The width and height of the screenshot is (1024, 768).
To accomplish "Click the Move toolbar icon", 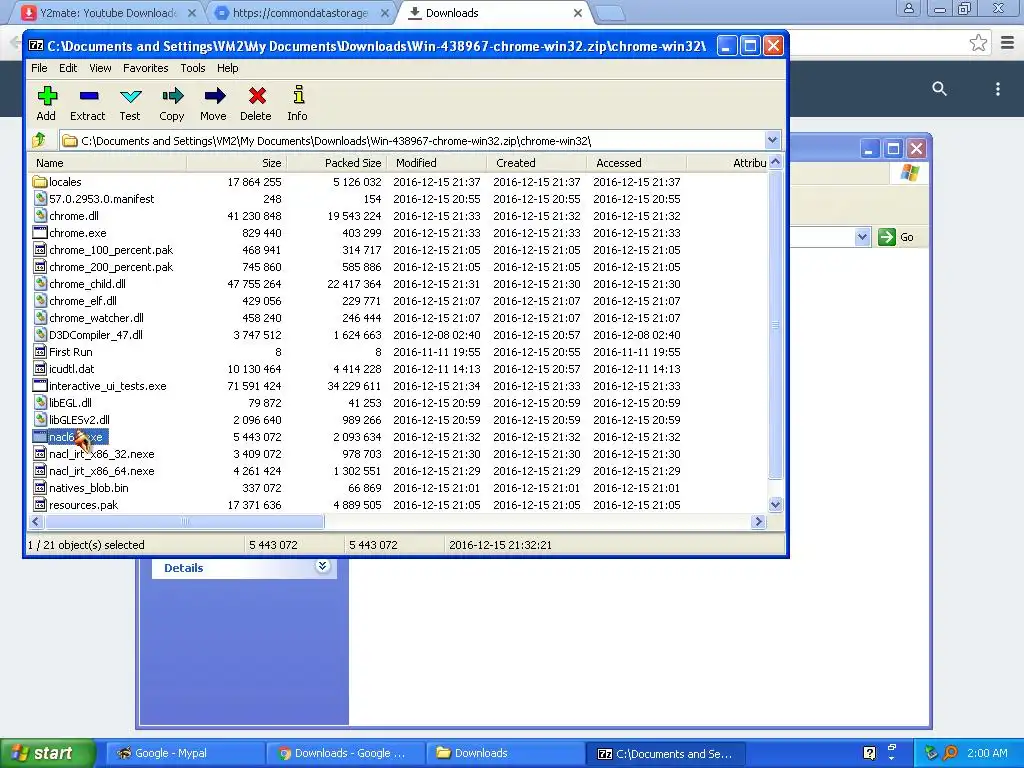I will click(214, 96).
